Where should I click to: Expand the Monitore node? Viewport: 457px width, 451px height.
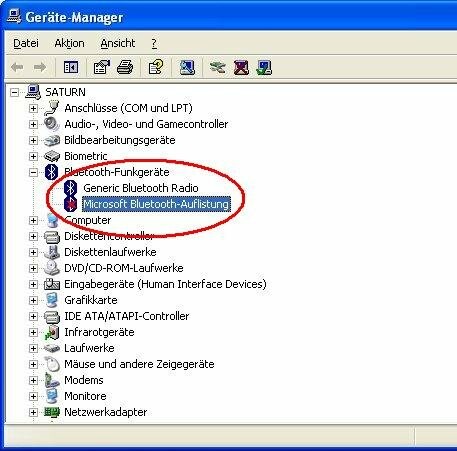(x=33, y=396)
